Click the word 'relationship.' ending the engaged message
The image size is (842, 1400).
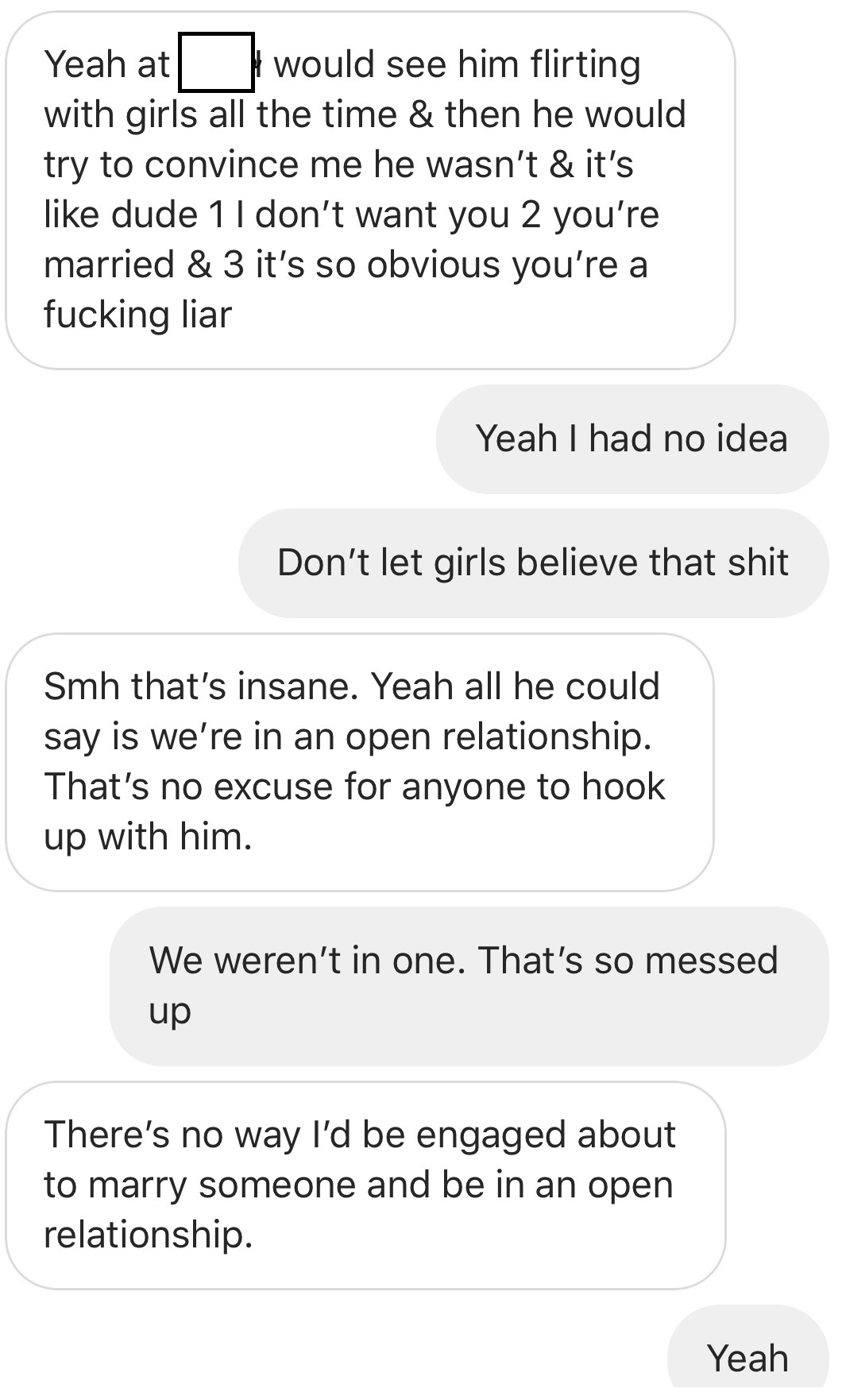[149, 1234]
